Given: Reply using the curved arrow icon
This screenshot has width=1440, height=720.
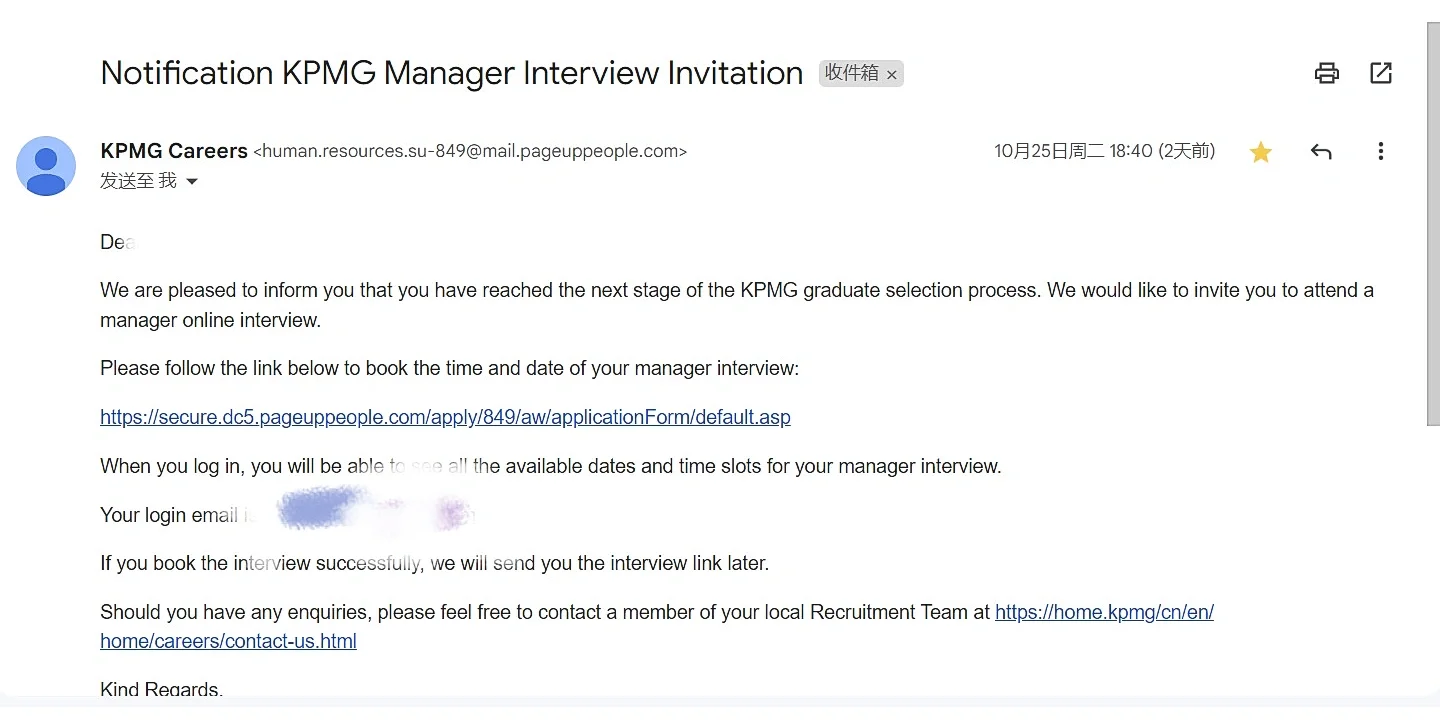Looking at the screenshot, I should coord(1321,152).
